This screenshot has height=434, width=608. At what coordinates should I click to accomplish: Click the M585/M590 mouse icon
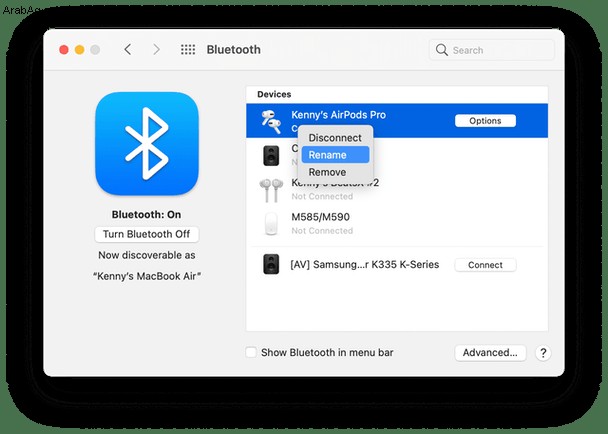[271, 224]
